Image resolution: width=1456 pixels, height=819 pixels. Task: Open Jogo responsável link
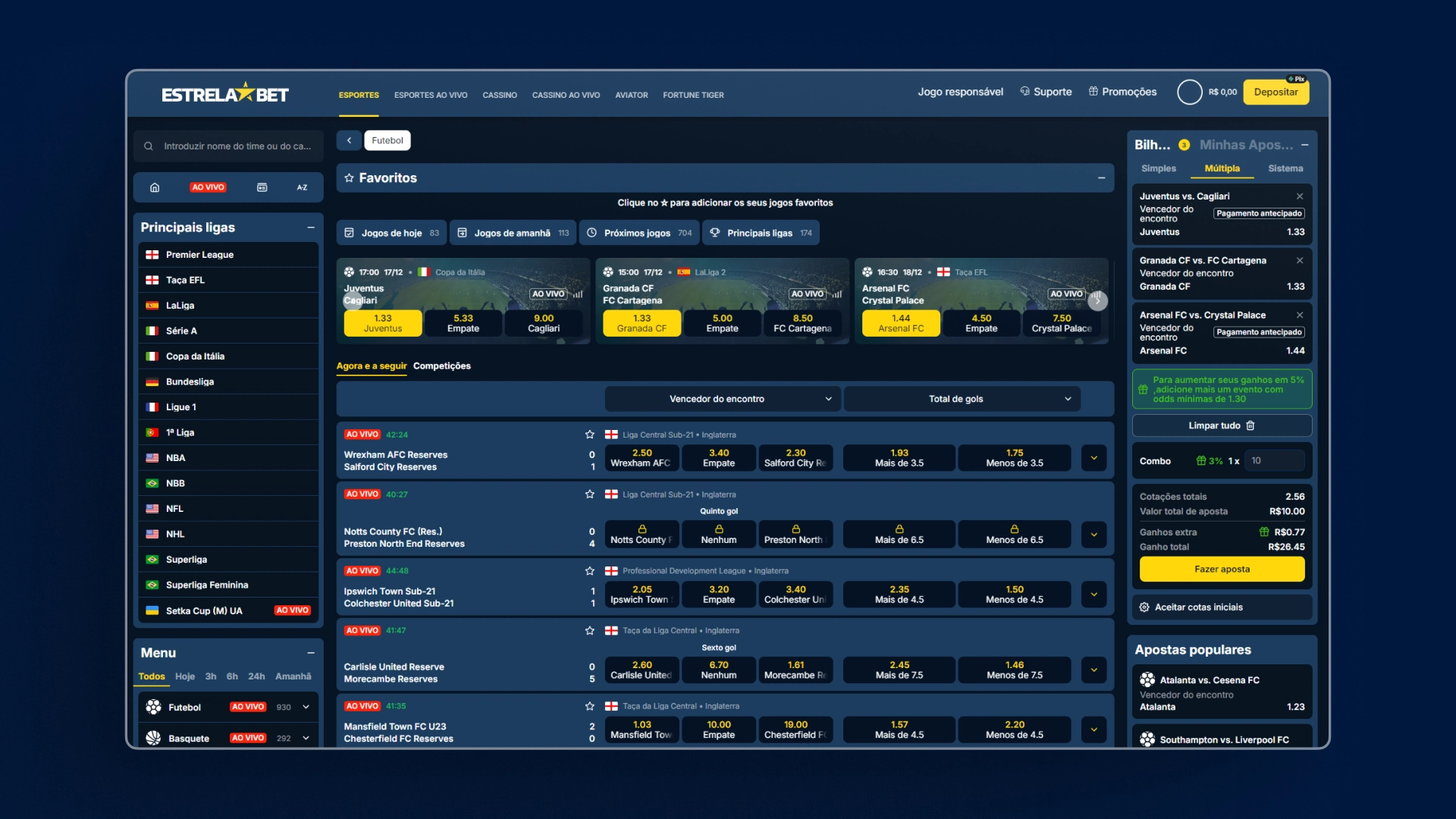coord(960,92)
